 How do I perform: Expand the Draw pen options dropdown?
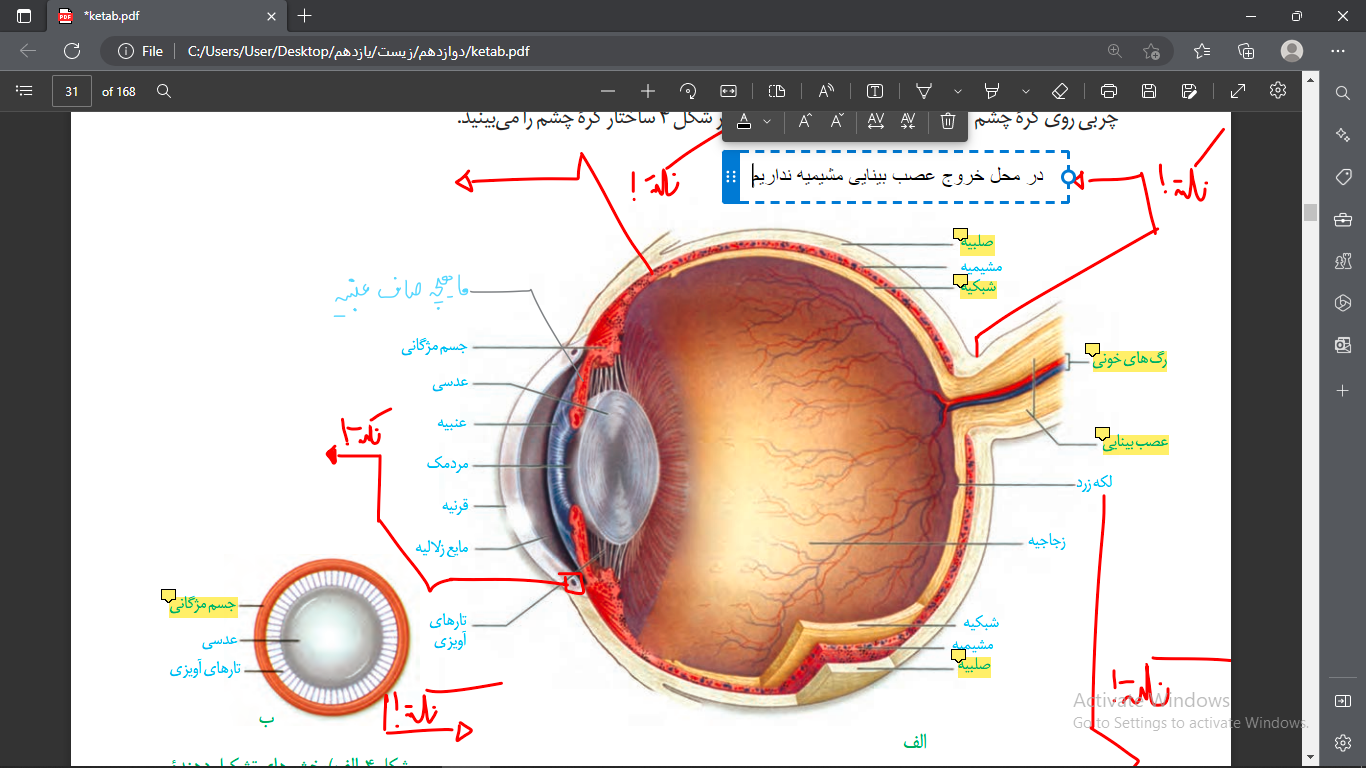click(x=958, y=91)
